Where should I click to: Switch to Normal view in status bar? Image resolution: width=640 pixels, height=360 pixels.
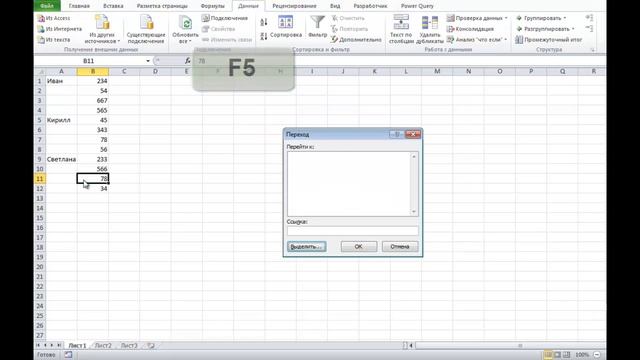(548, 355)
